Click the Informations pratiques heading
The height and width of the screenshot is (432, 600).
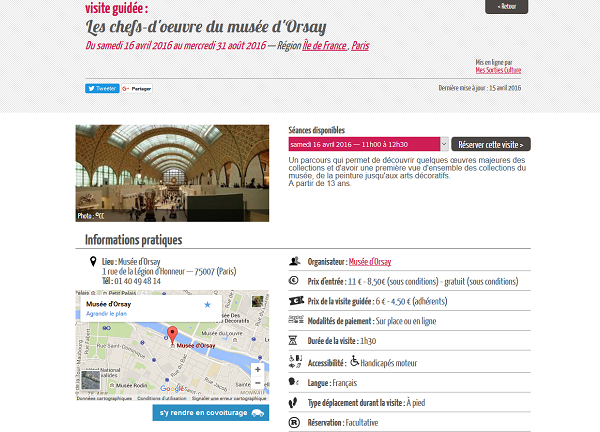pos(134,240)
